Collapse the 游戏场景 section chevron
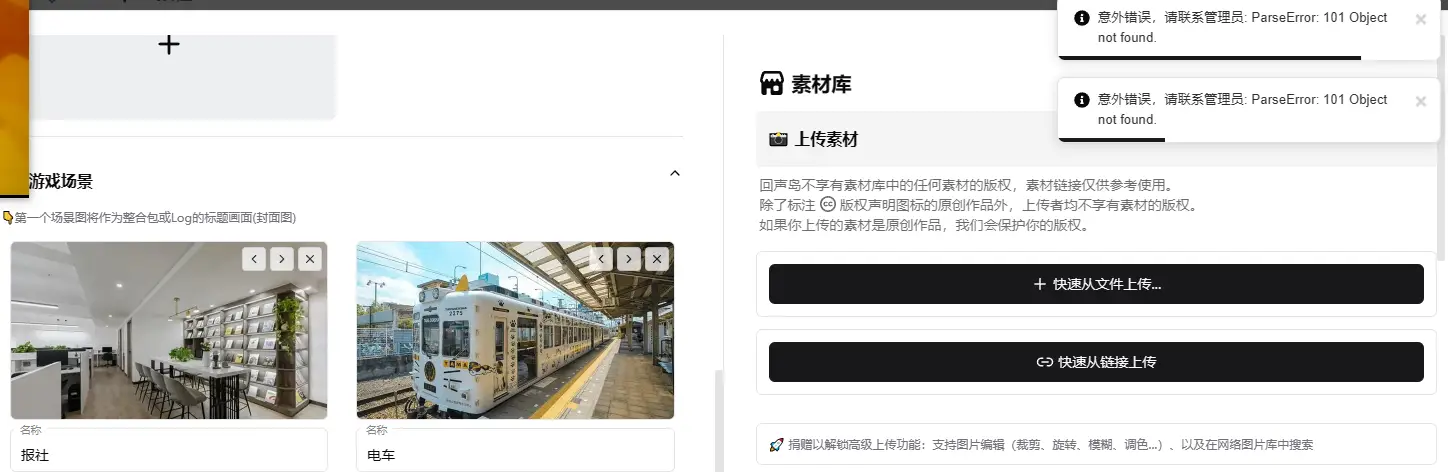The width and height of the screenshot is (1448, 472). 675,173
